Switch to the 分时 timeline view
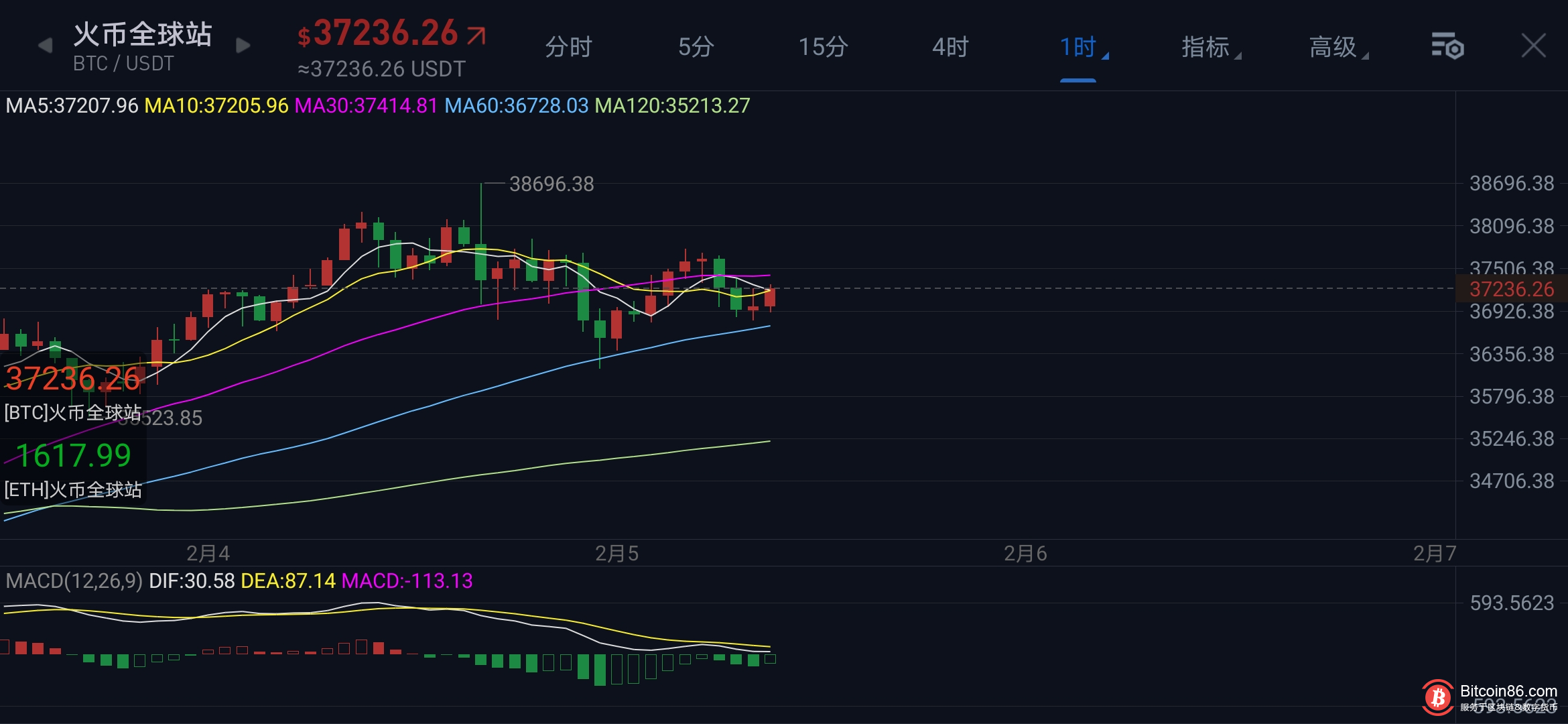Image resolution: width=1568 pixels, height=724 pixels. tap(568, 47)
